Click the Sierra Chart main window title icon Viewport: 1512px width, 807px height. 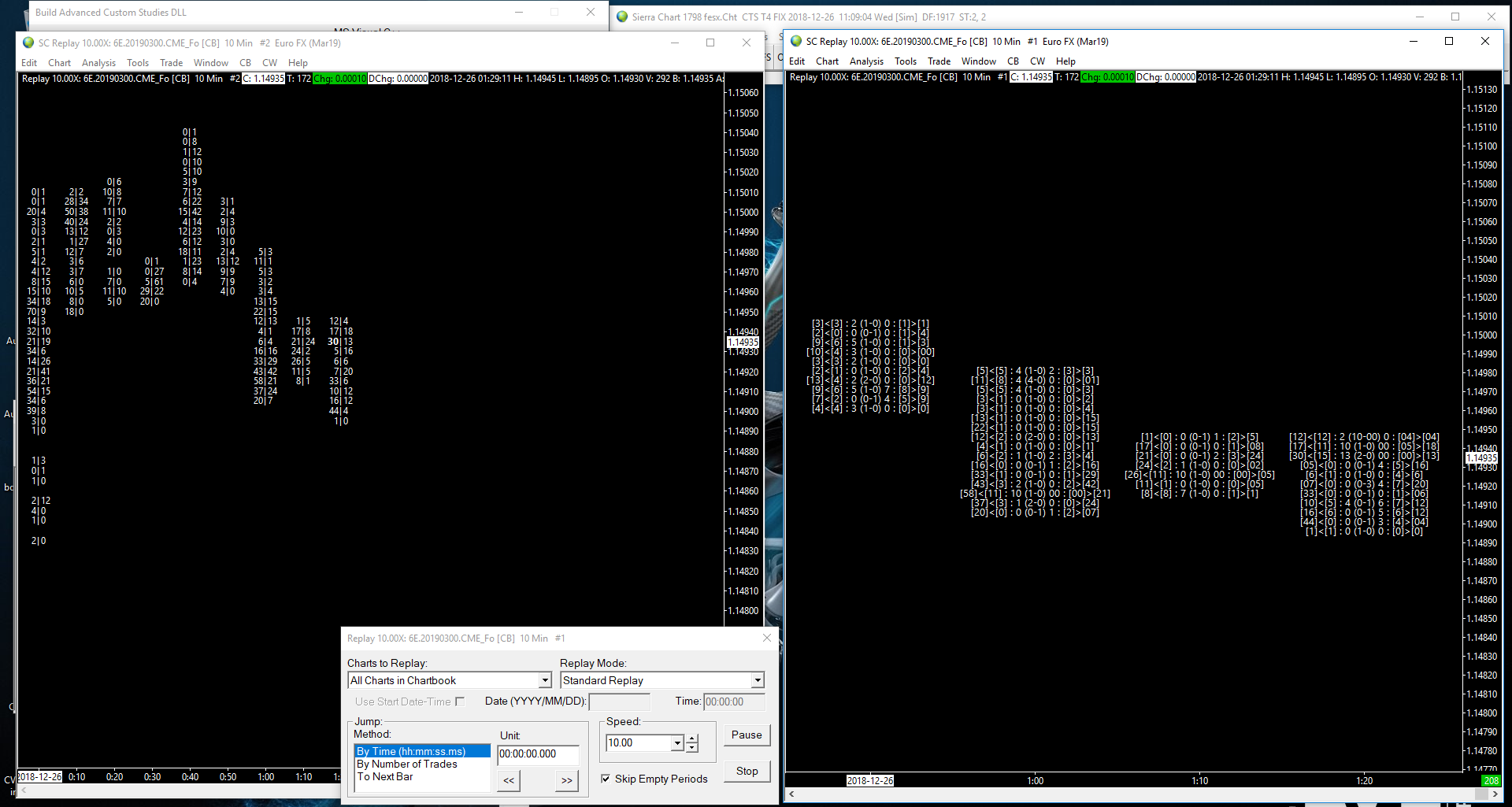pos(622,17)
